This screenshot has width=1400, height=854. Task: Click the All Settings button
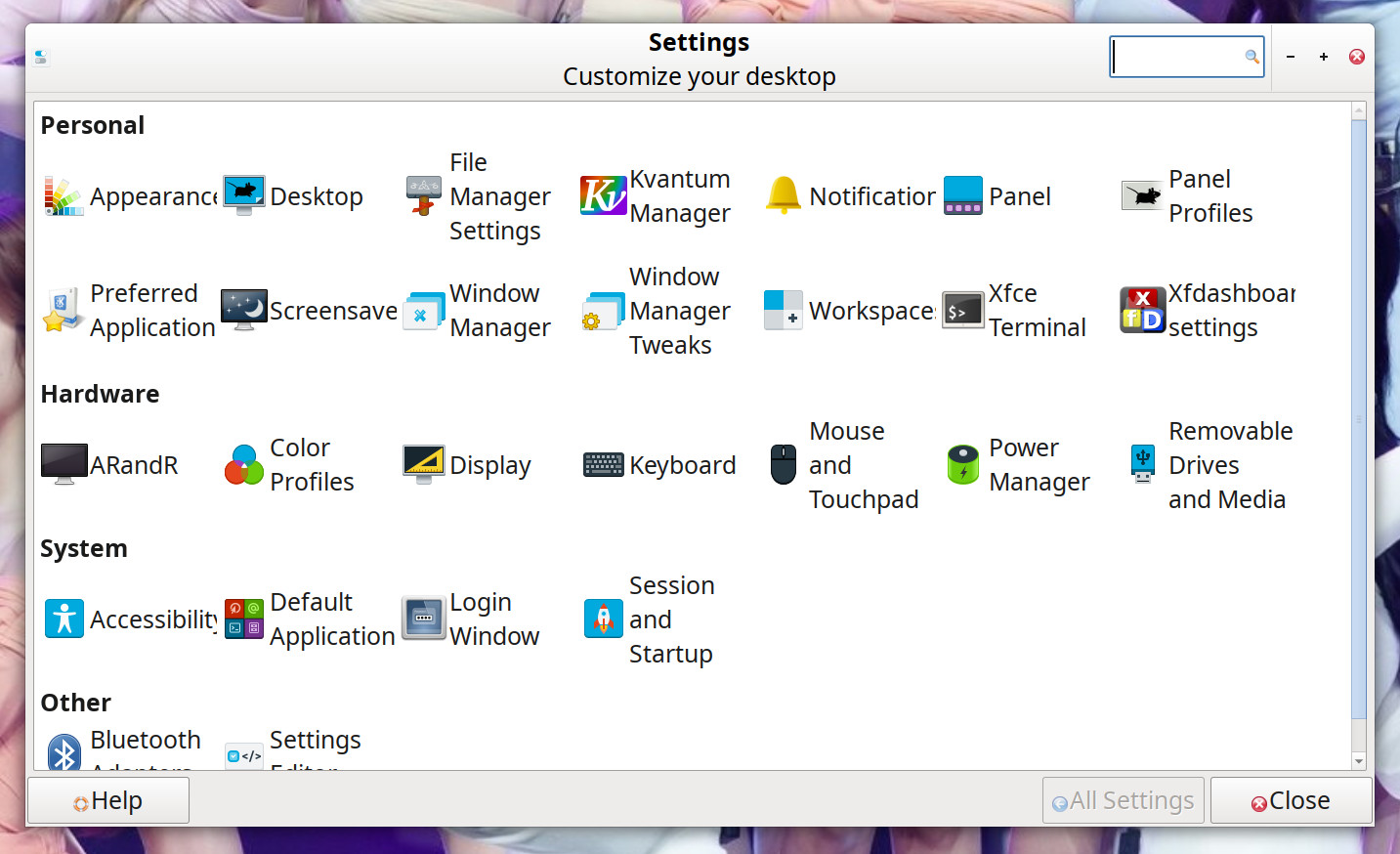[1124, 801]
